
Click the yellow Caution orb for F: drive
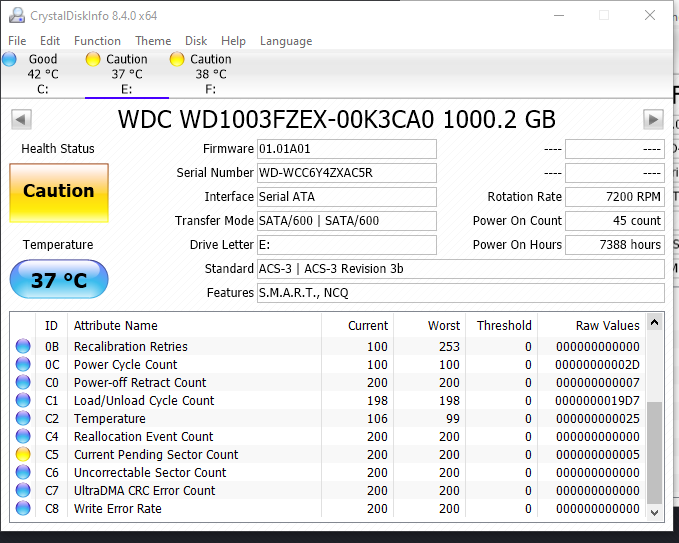coord(177,59)
